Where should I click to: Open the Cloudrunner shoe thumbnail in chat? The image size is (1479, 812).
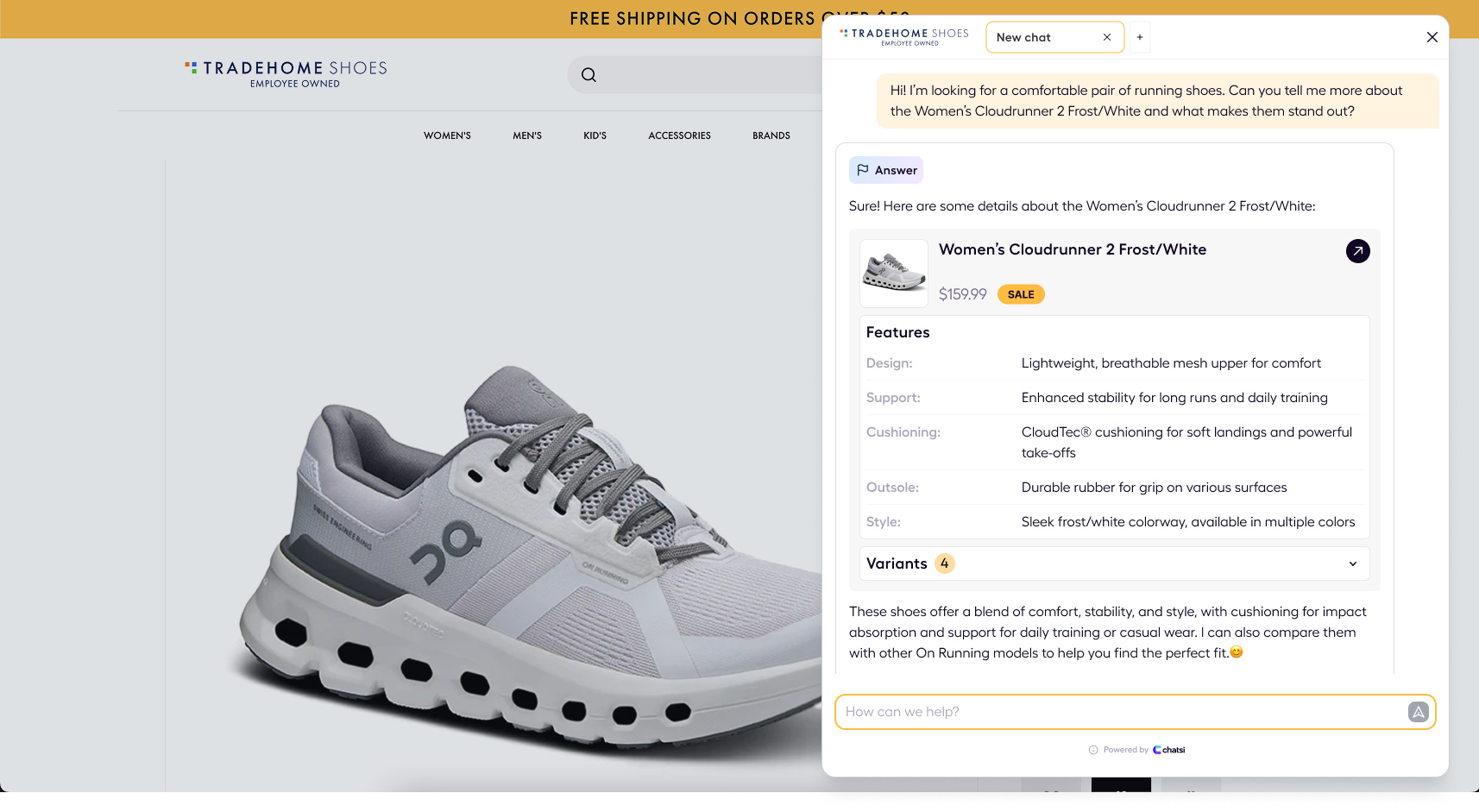(x=894, y=274)
